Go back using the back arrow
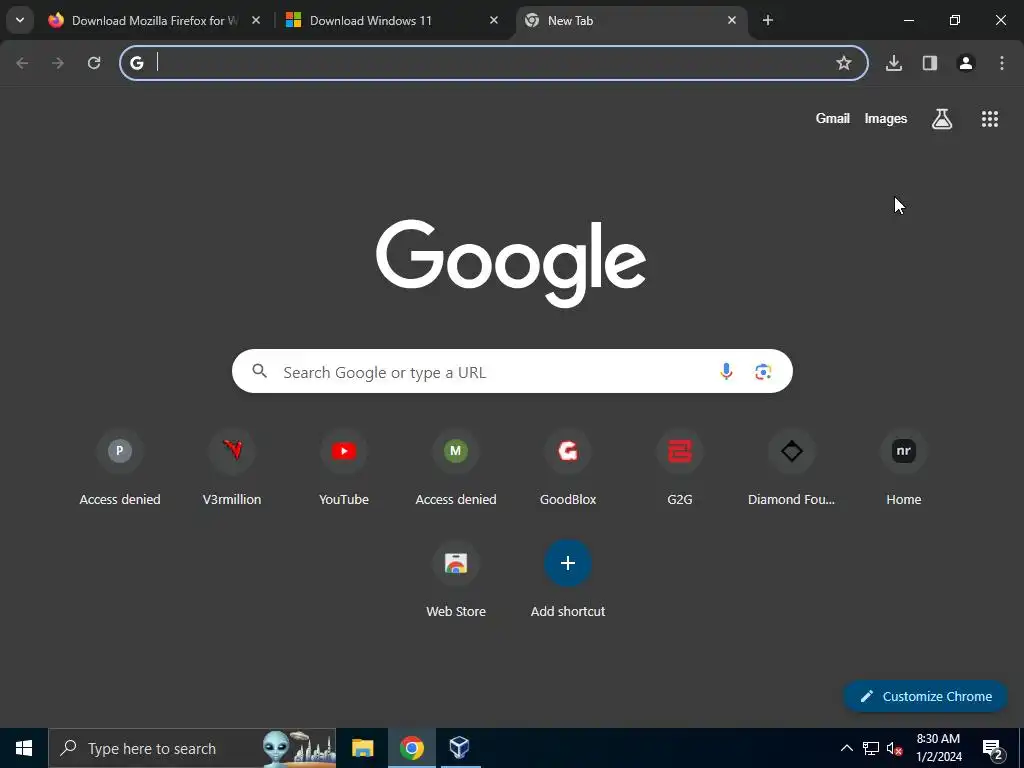Image resolution: width=1024 pixels, height=768 pixels. coord(22,63)
